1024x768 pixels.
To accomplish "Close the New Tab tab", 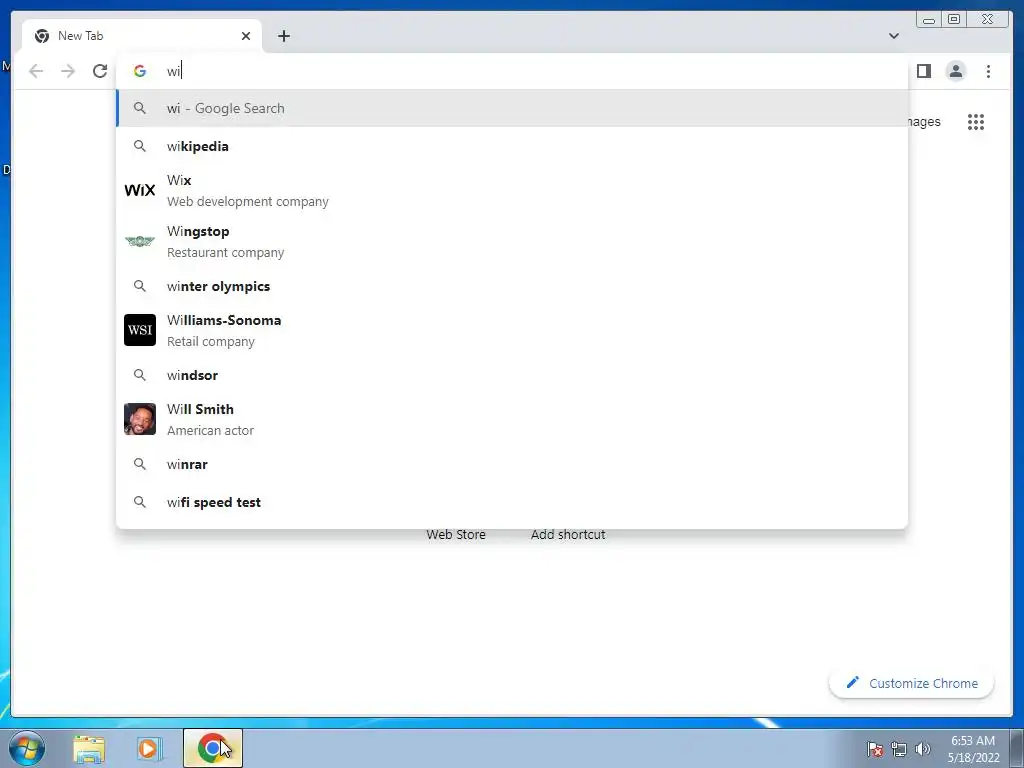I will point(246,36).
